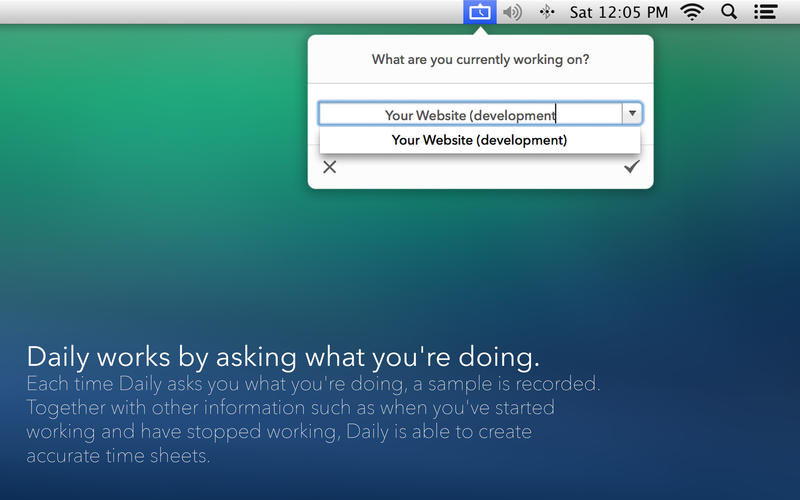Viewport: 800px width, 500px height.
Task: Click the divider line below the prompt title
Action: (x=480, y=83)
